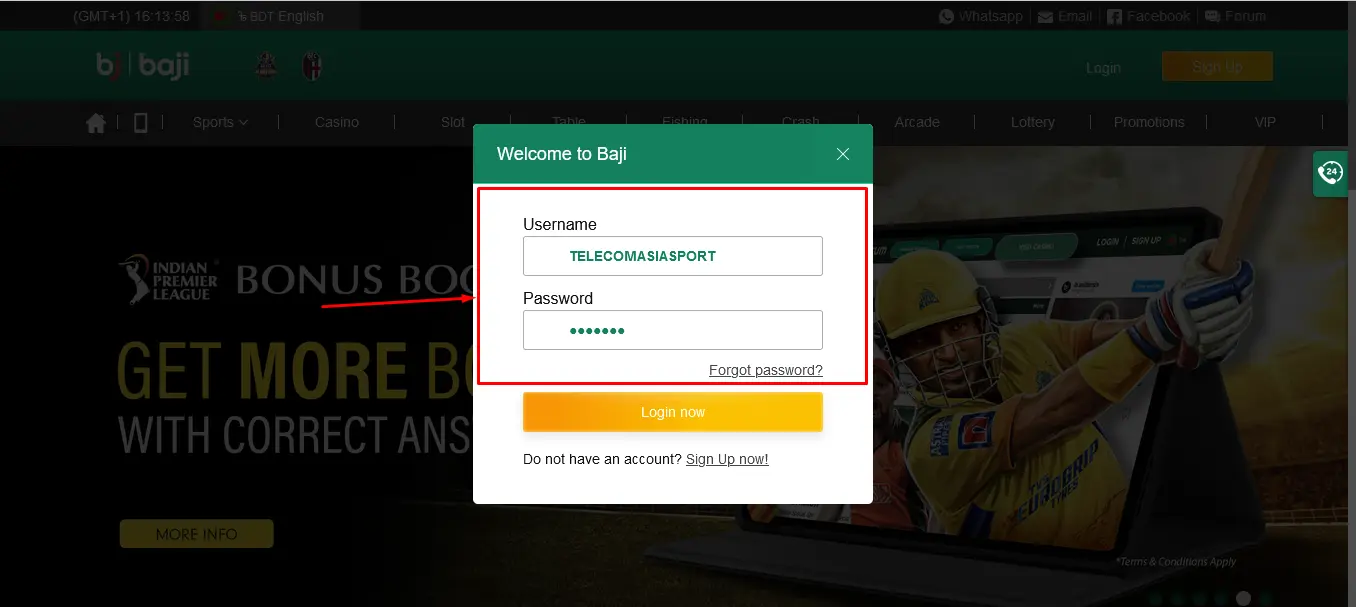
Task: Click the Sign Up now link
Action: pos(727,459)
